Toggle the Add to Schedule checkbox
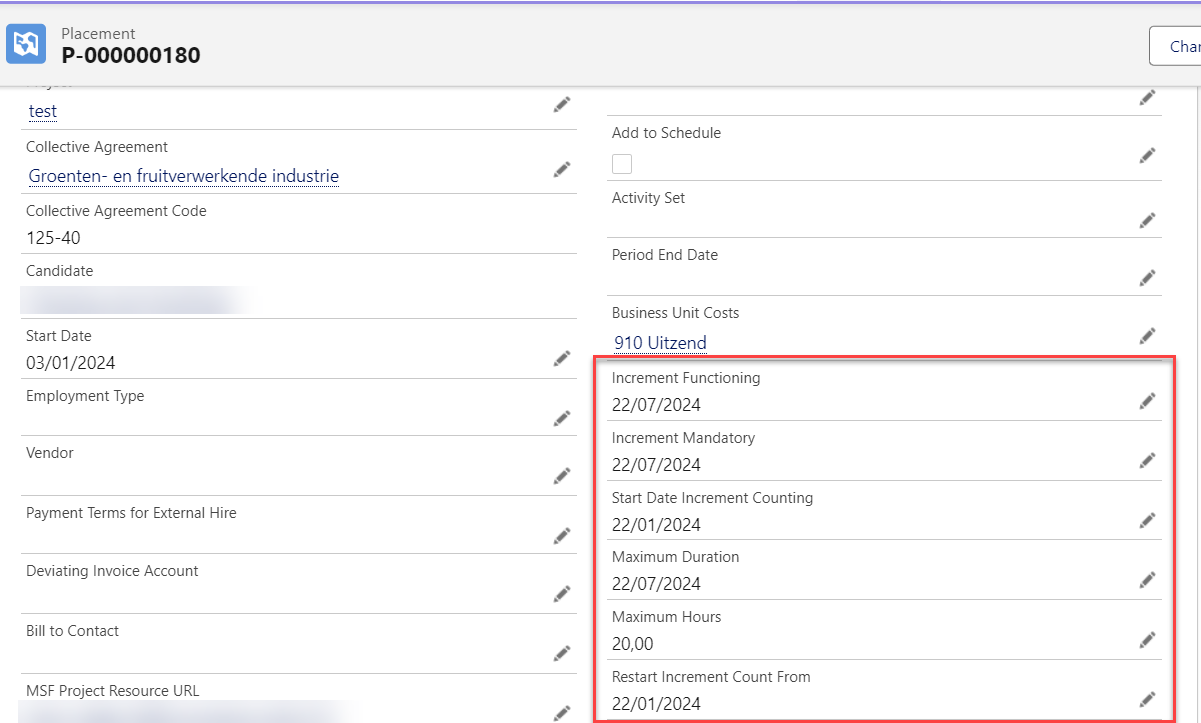The height and width of the screenshot is (723, 1201). 622,164
